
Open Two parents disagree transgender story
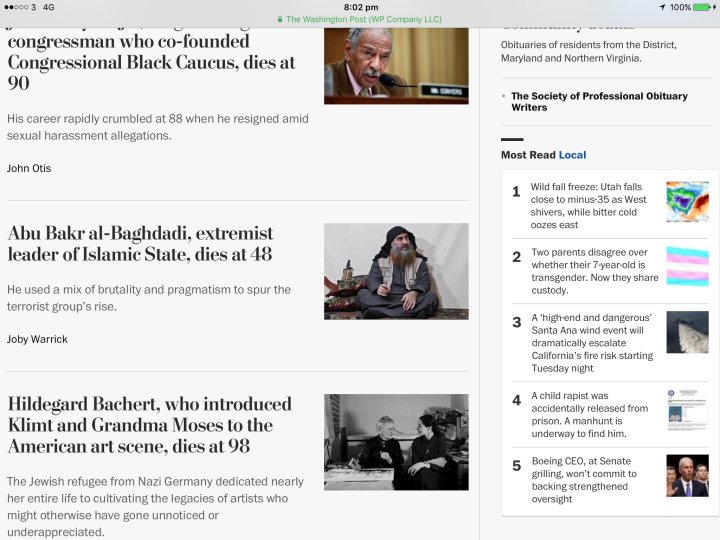pyautogui.click(x=595, y=271)
